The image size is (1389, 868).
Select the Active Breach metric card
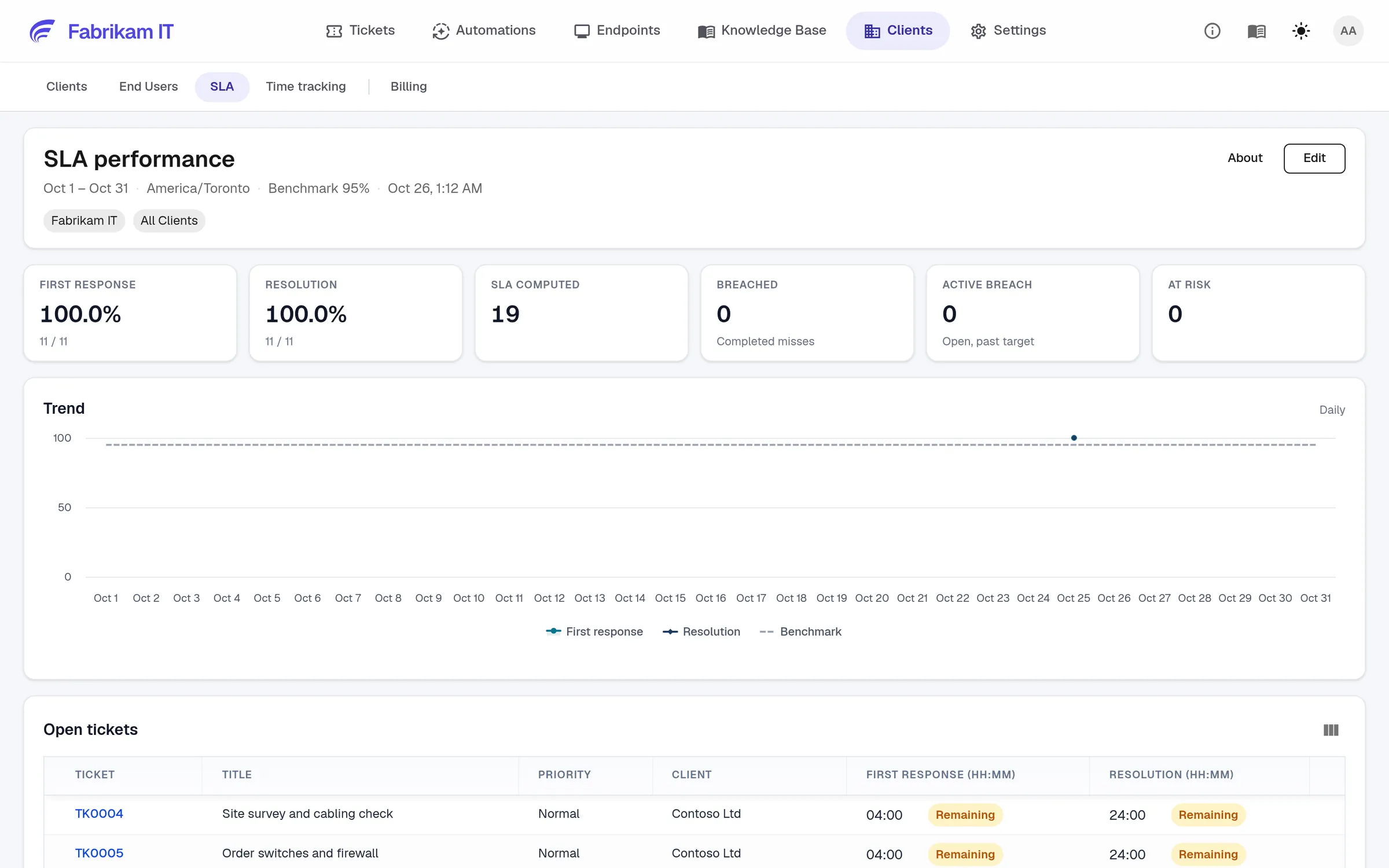point(1033,313)
